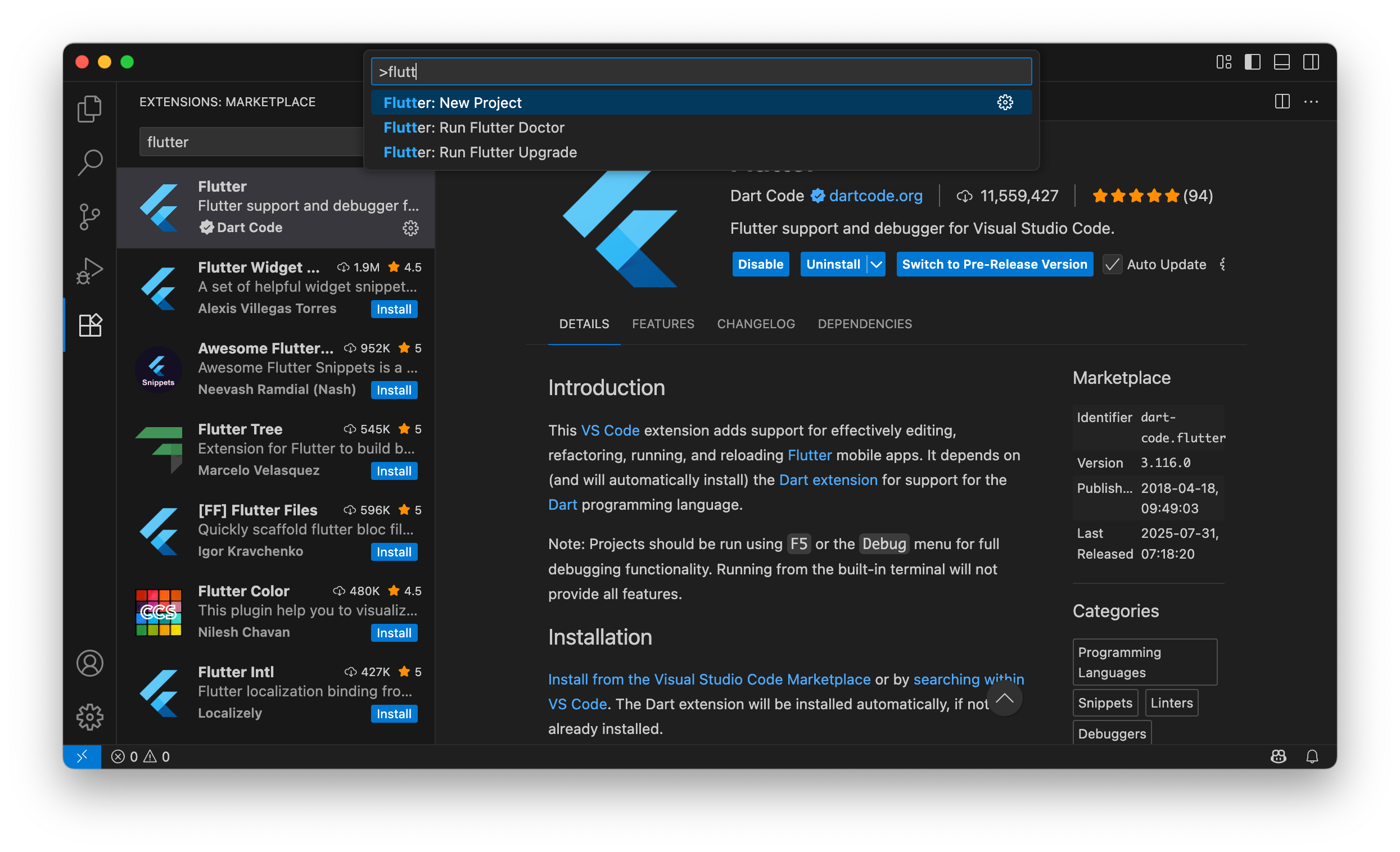Open the Copilot status icon
The height and width of the screenshot is (852, 1400).
(1278, 756)
